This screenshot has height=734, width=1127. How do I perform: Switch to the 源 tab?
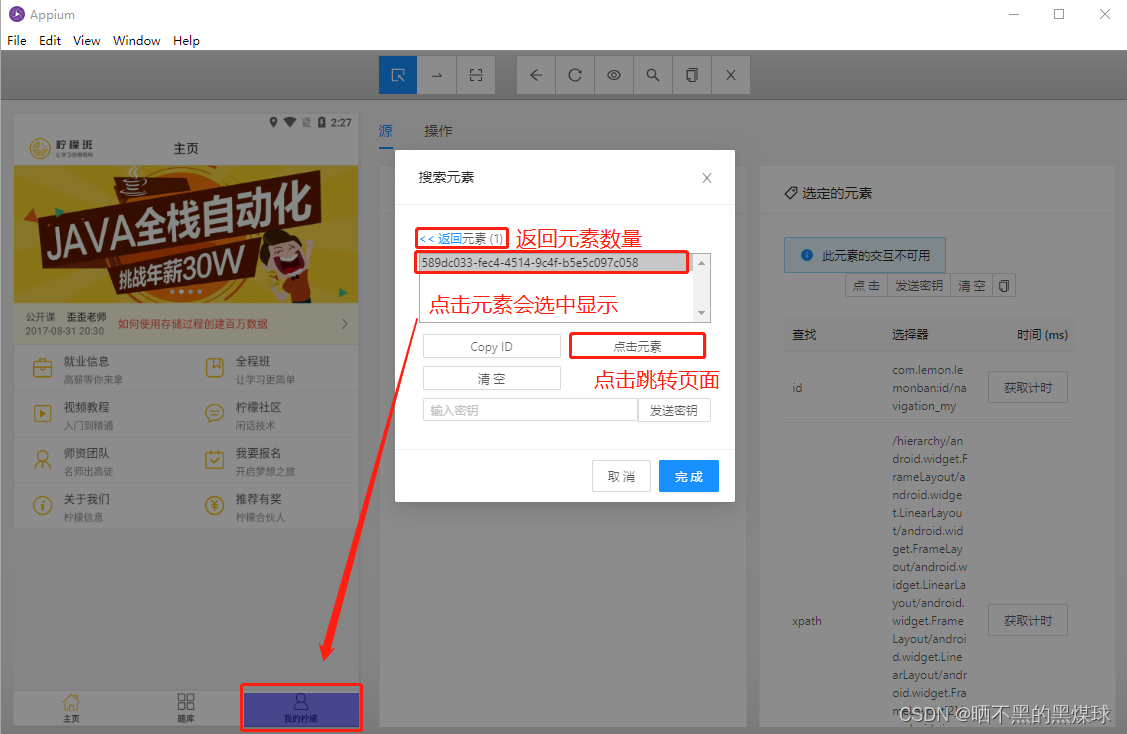pyautogui.click(x=386, y=131)
